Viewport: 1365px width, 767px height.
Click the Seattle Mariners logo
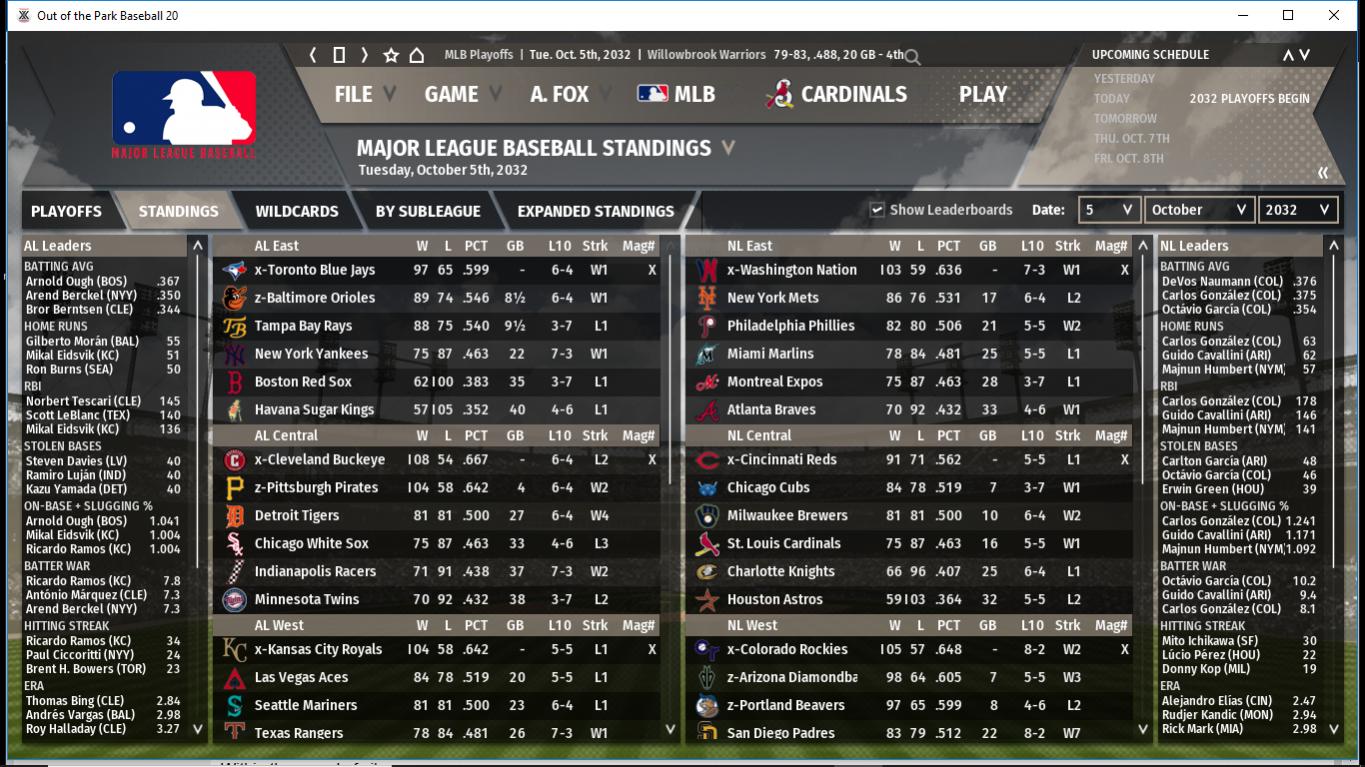coord(234,706)
